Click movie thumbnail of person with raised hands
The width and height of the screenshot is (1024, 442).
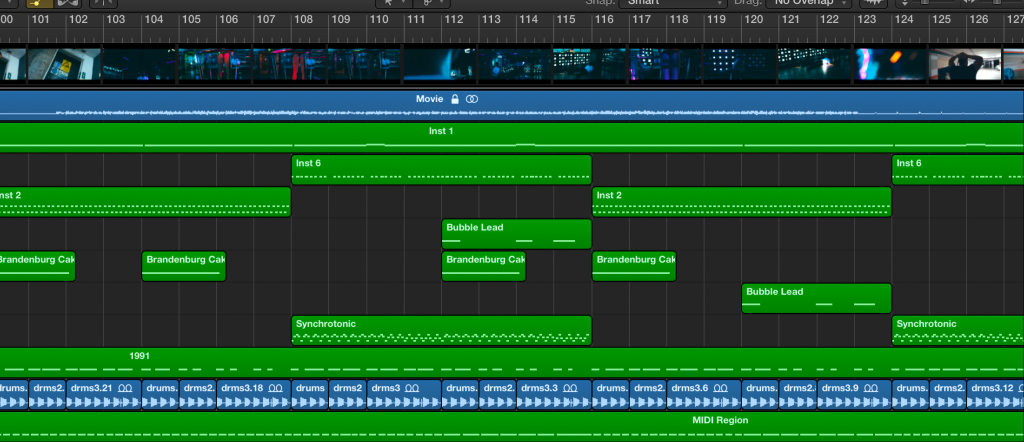pyautogui.click(x=965, y=64)
